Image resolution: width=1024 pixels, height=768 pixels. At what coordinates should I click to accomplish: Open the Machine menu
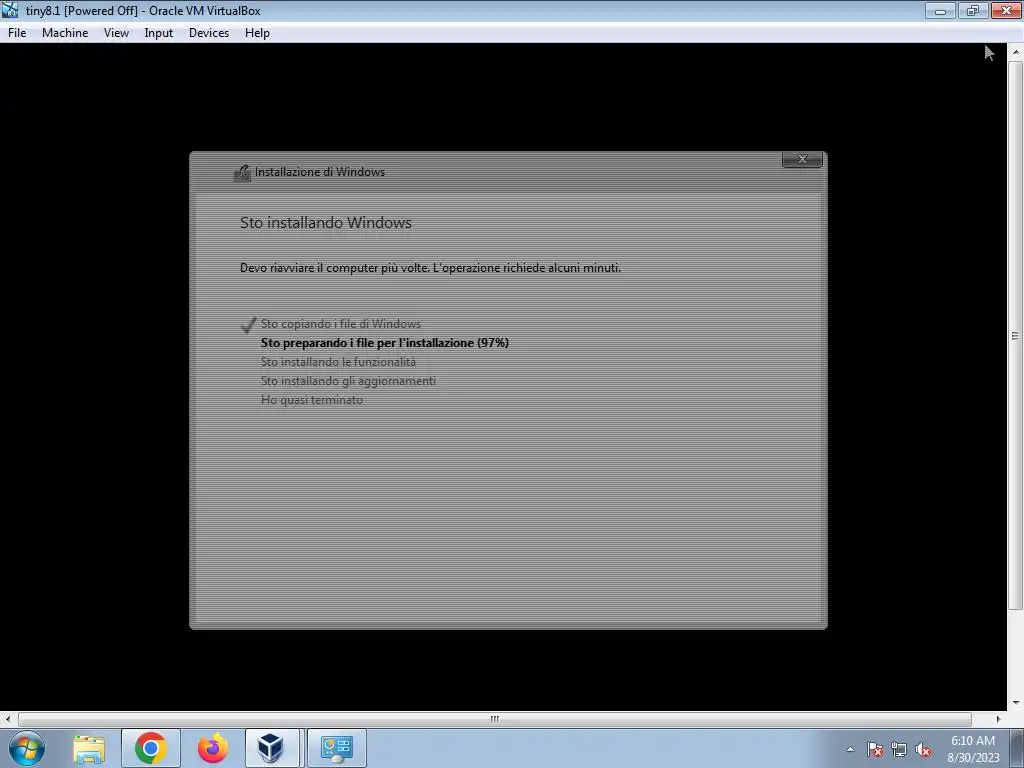(x=65, y=33)
